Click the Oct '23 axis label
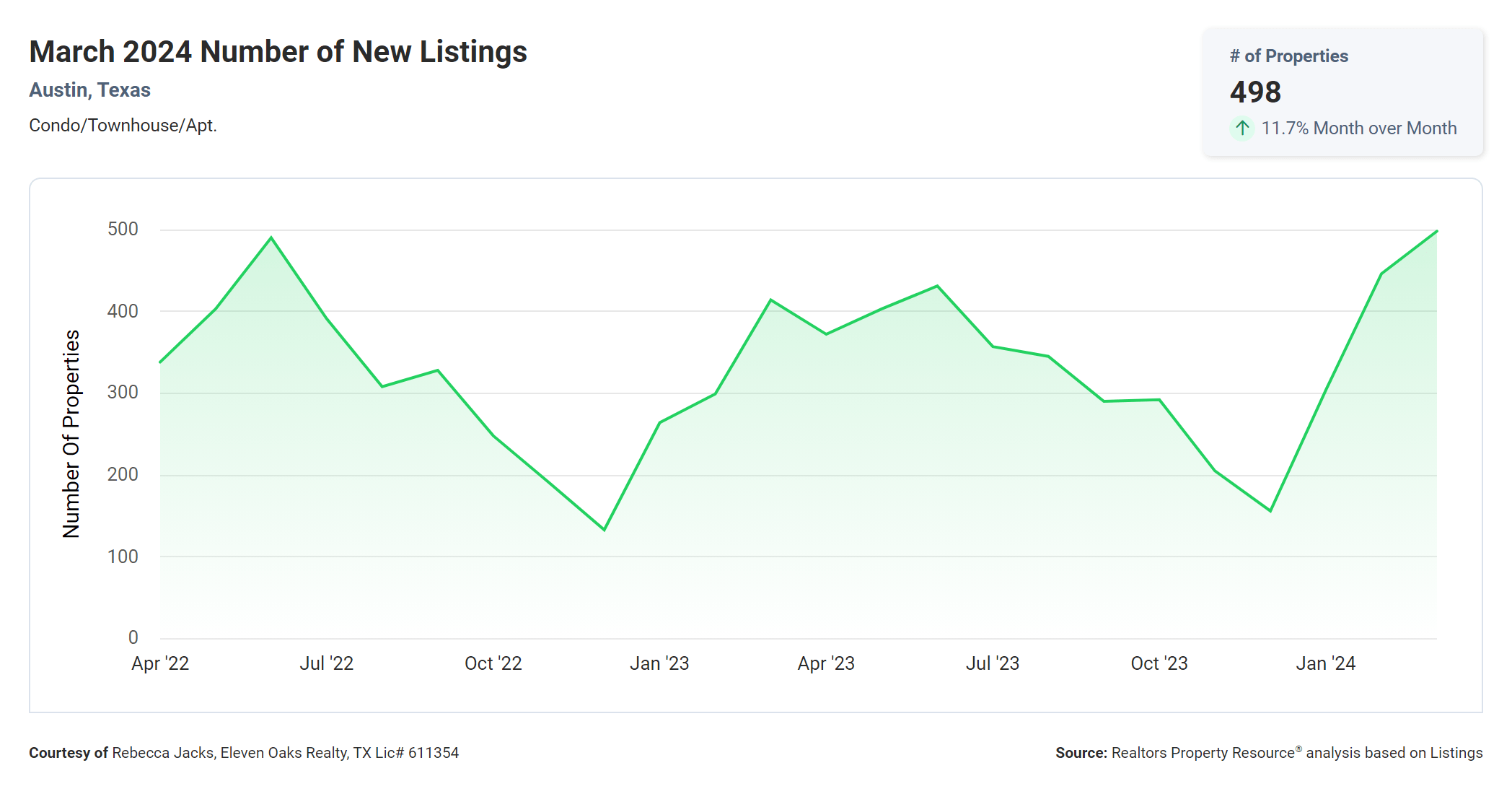The image size is (1512, 794). click(1159, 663)
